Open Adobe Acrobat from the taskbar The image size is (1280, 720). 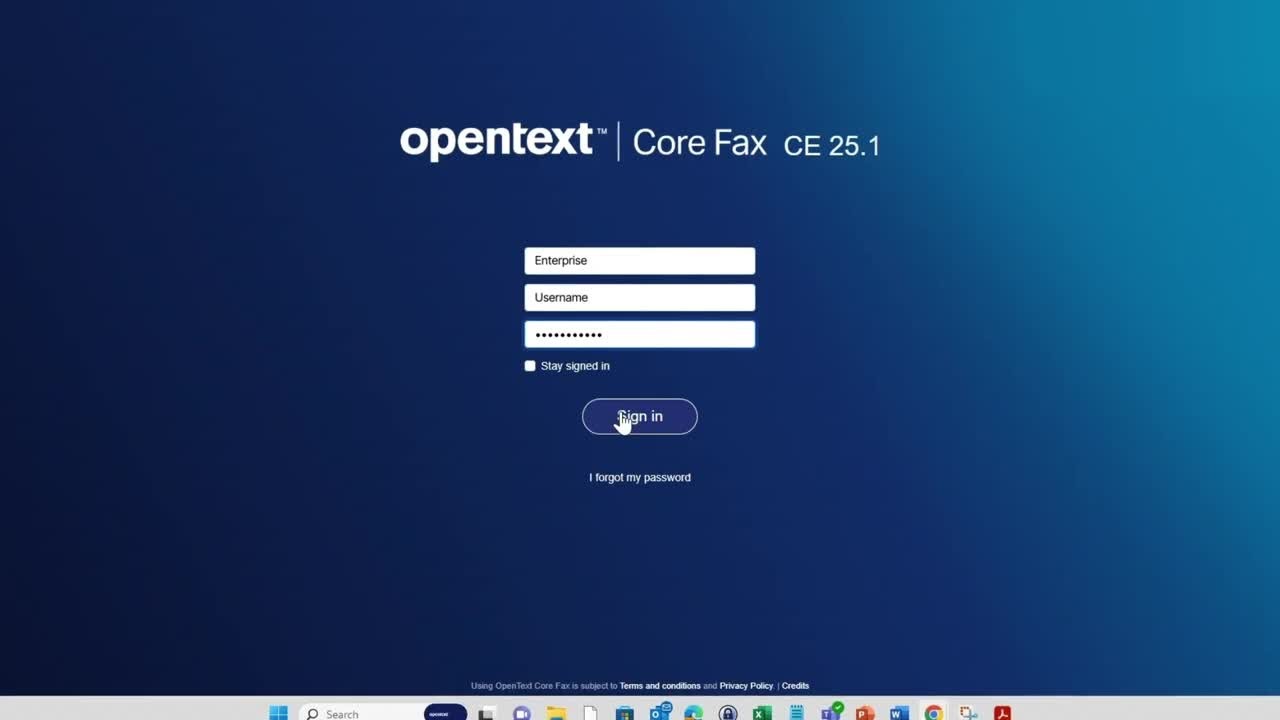coord(1002,713)
